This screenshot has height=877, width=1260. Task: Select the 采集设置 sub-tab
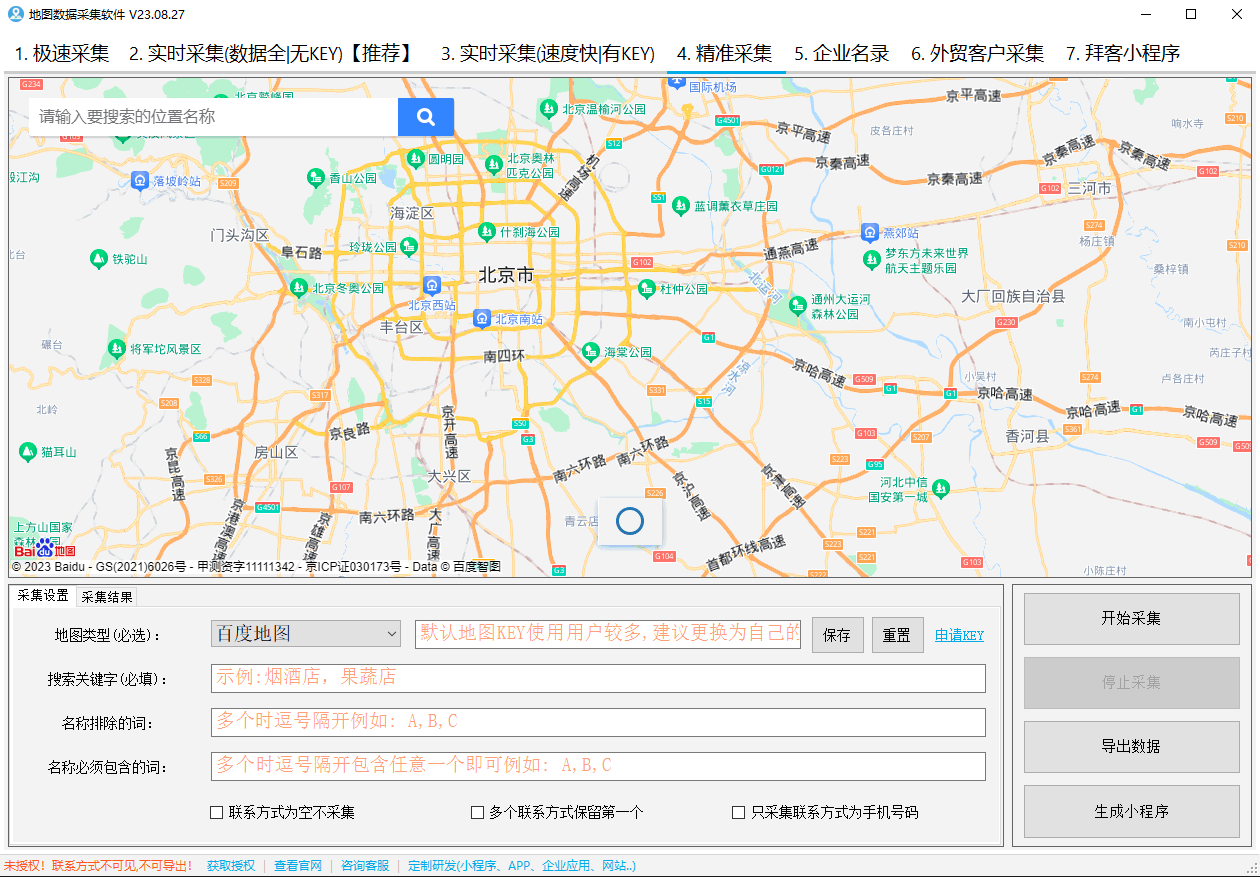[x=43, y=595]
